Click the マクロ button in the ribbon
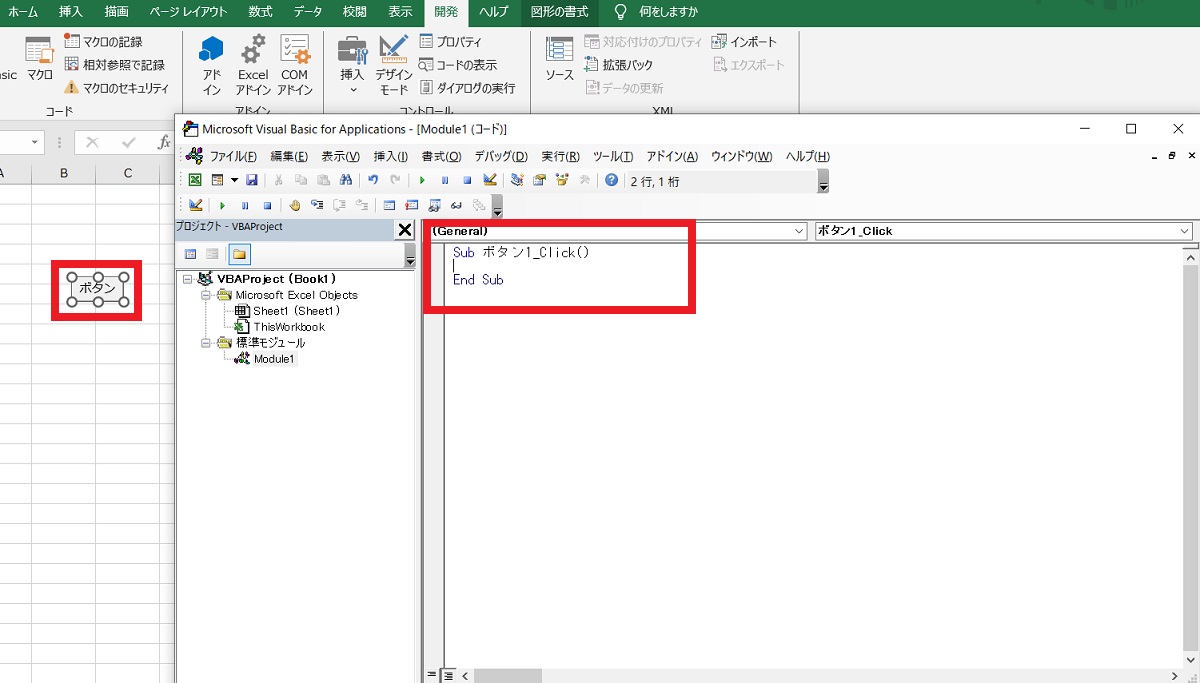 click(x=39, y=58)
